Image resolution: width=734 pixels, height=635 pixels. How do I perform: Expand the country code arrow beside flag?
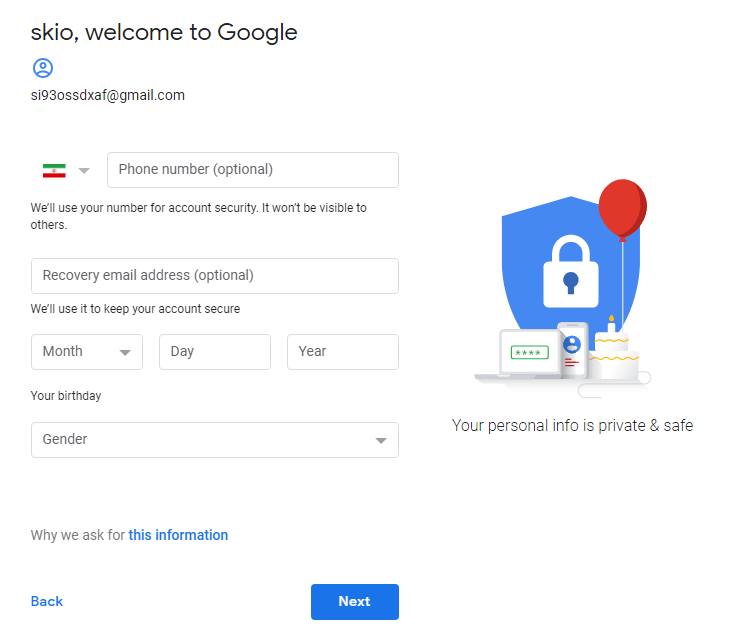click(84, 171)
